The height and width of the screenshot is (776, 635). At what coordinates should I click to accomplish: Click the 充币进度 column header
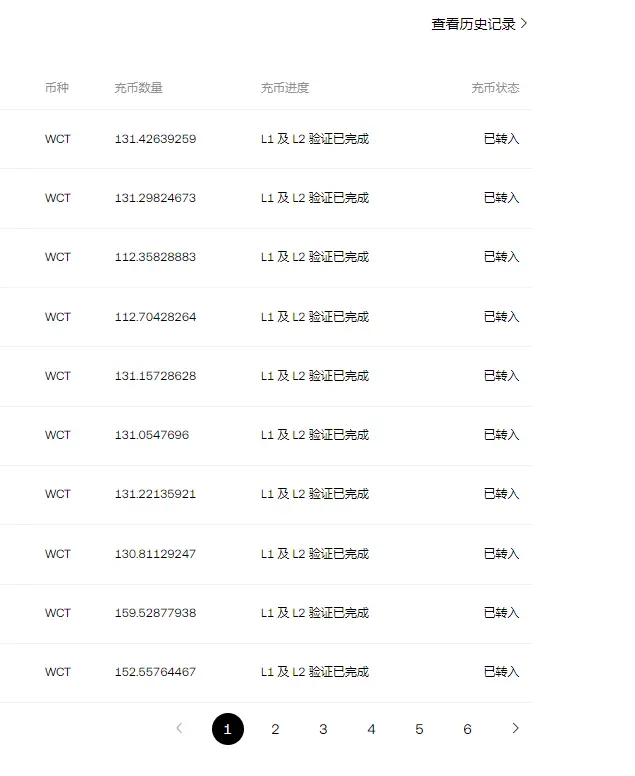(285, 88)
